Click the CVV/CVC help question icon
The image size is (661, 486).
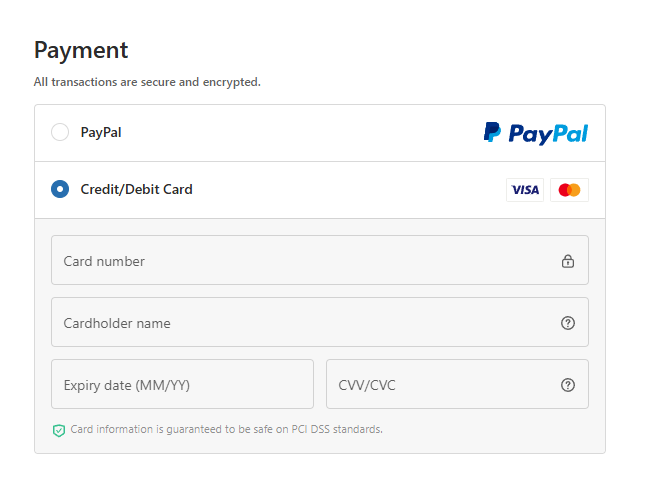[568, 385]
